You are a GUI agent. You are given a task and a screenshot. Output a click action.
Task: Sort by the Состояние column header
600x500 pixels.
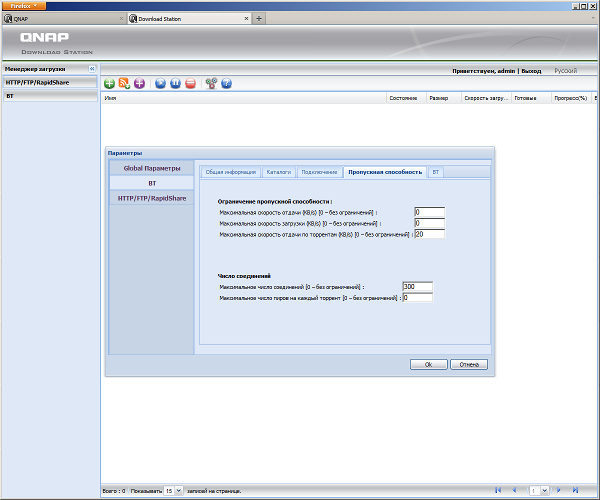406,98
